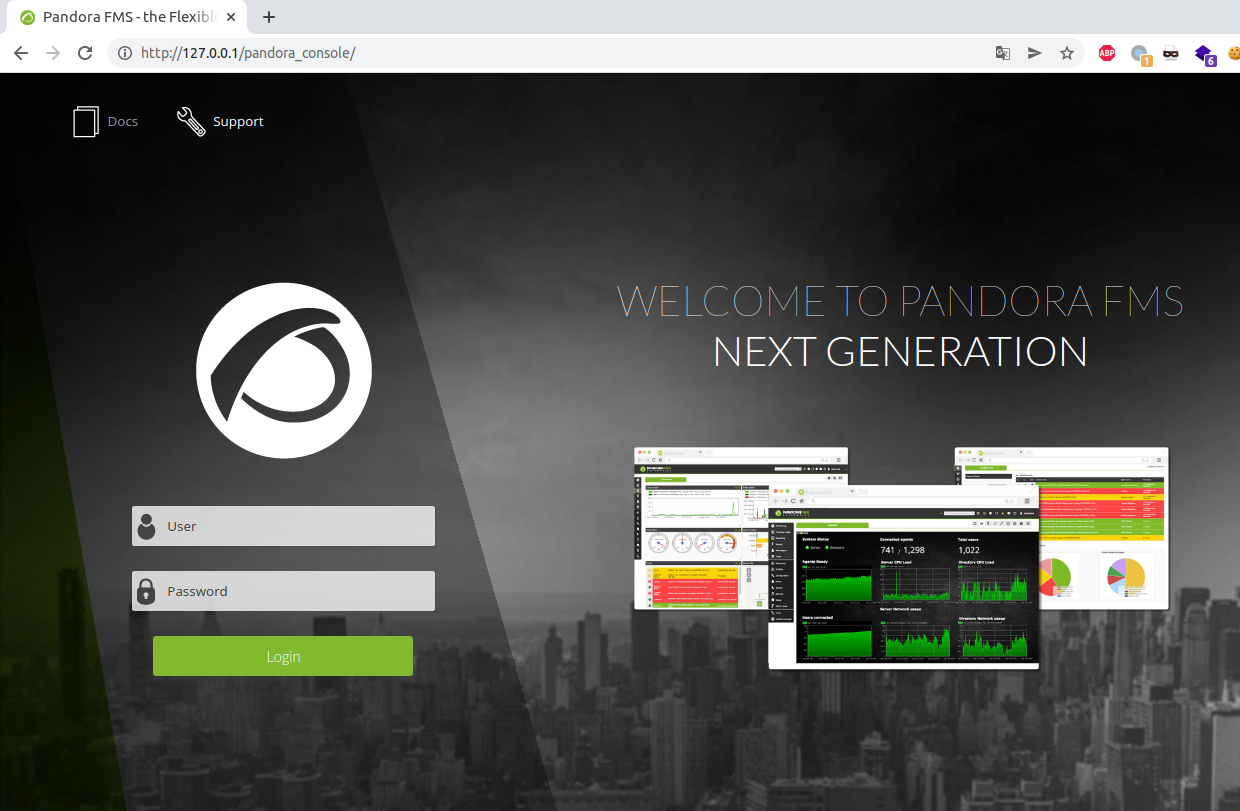Click the send page arrow icon

click(x=1035, y=53)
